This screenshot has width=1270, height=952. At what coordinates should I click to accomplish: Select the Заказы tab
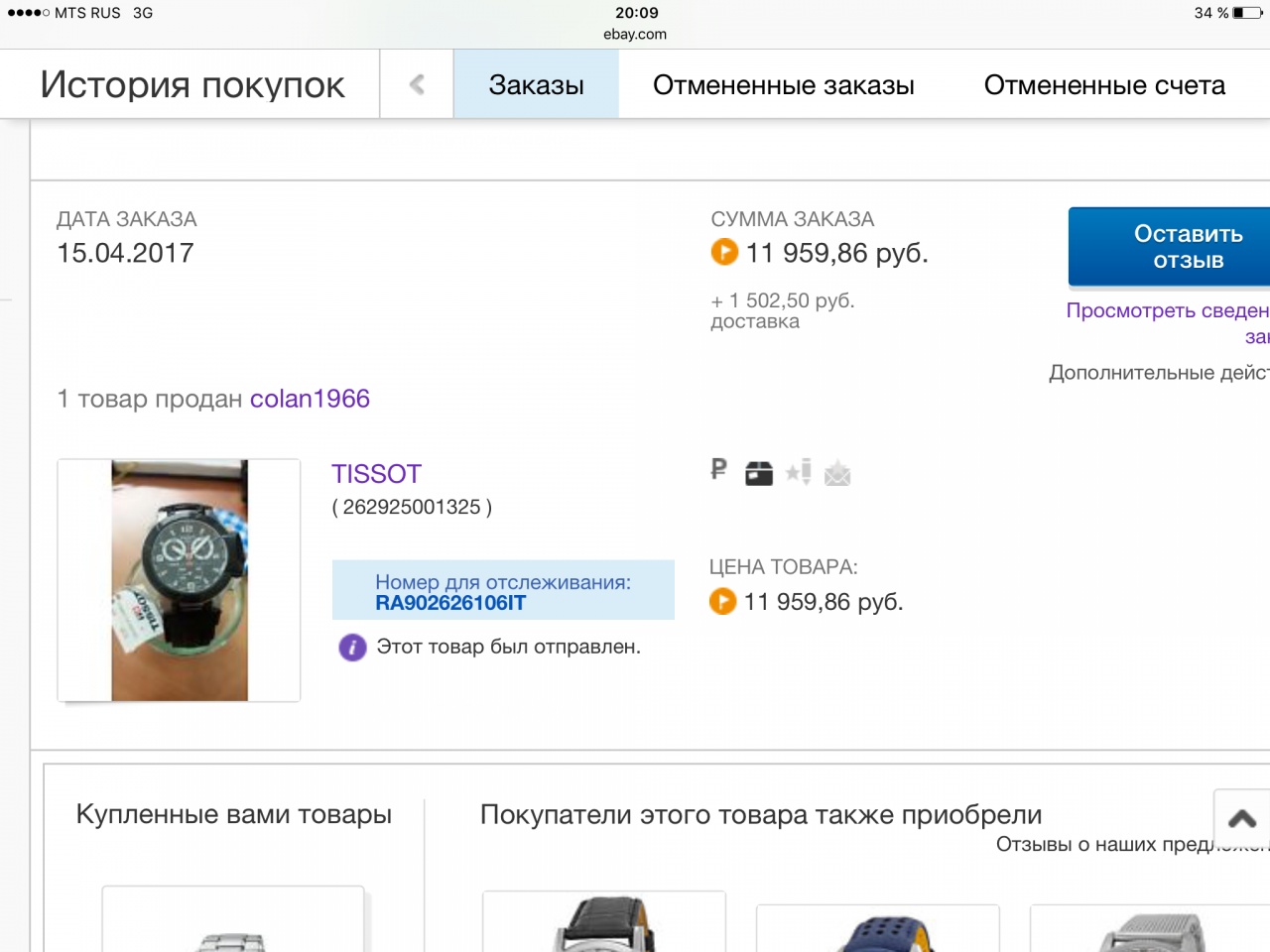[536, 85]
